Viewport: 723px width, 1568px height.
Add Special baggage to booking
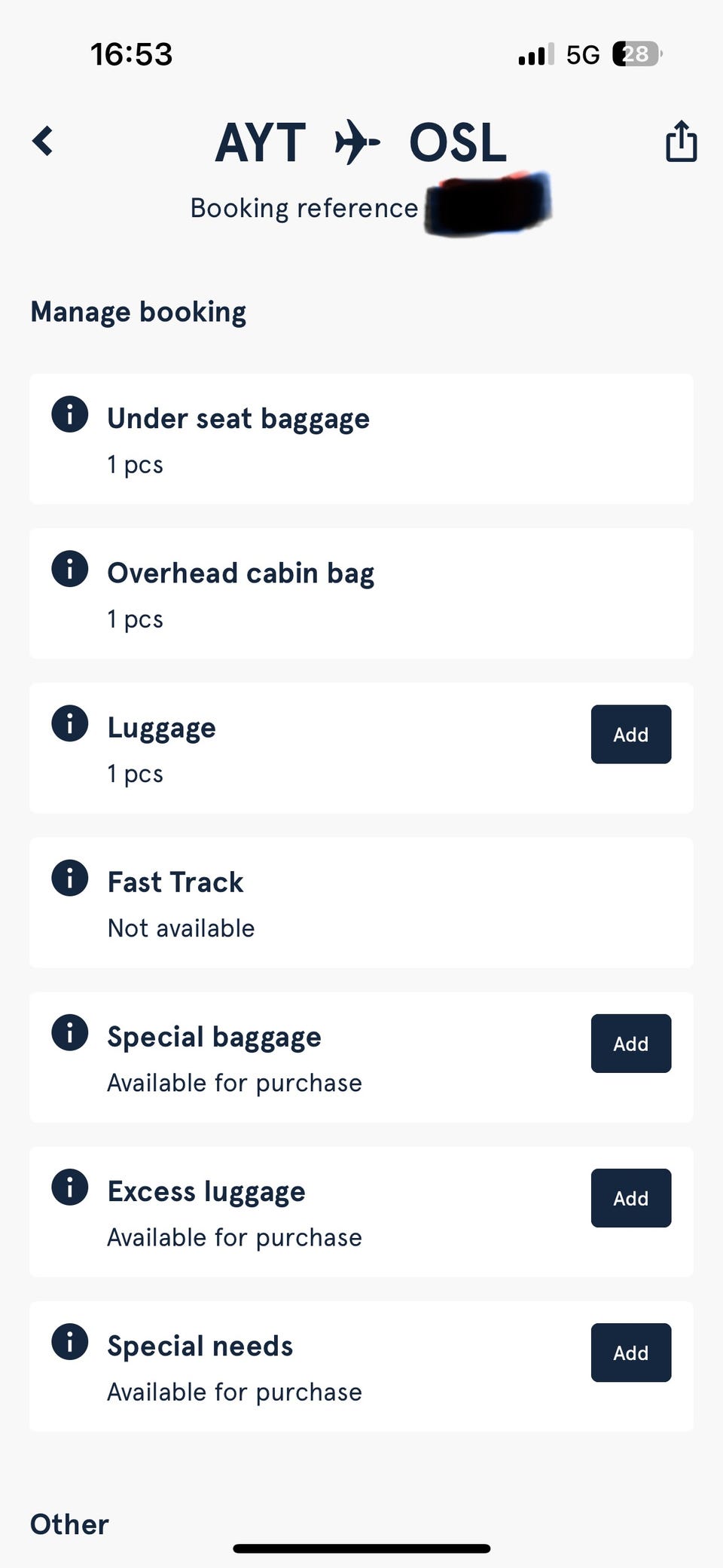[630, 1044]
